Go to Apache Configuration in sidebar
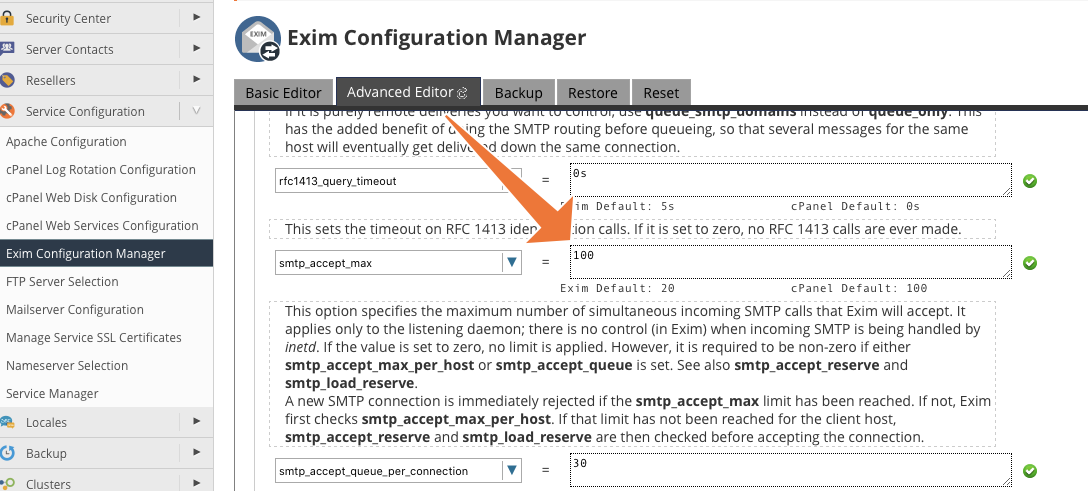The height and width of the screenshot is (491, 1088). pyautogui.click(x=66, y=142)
